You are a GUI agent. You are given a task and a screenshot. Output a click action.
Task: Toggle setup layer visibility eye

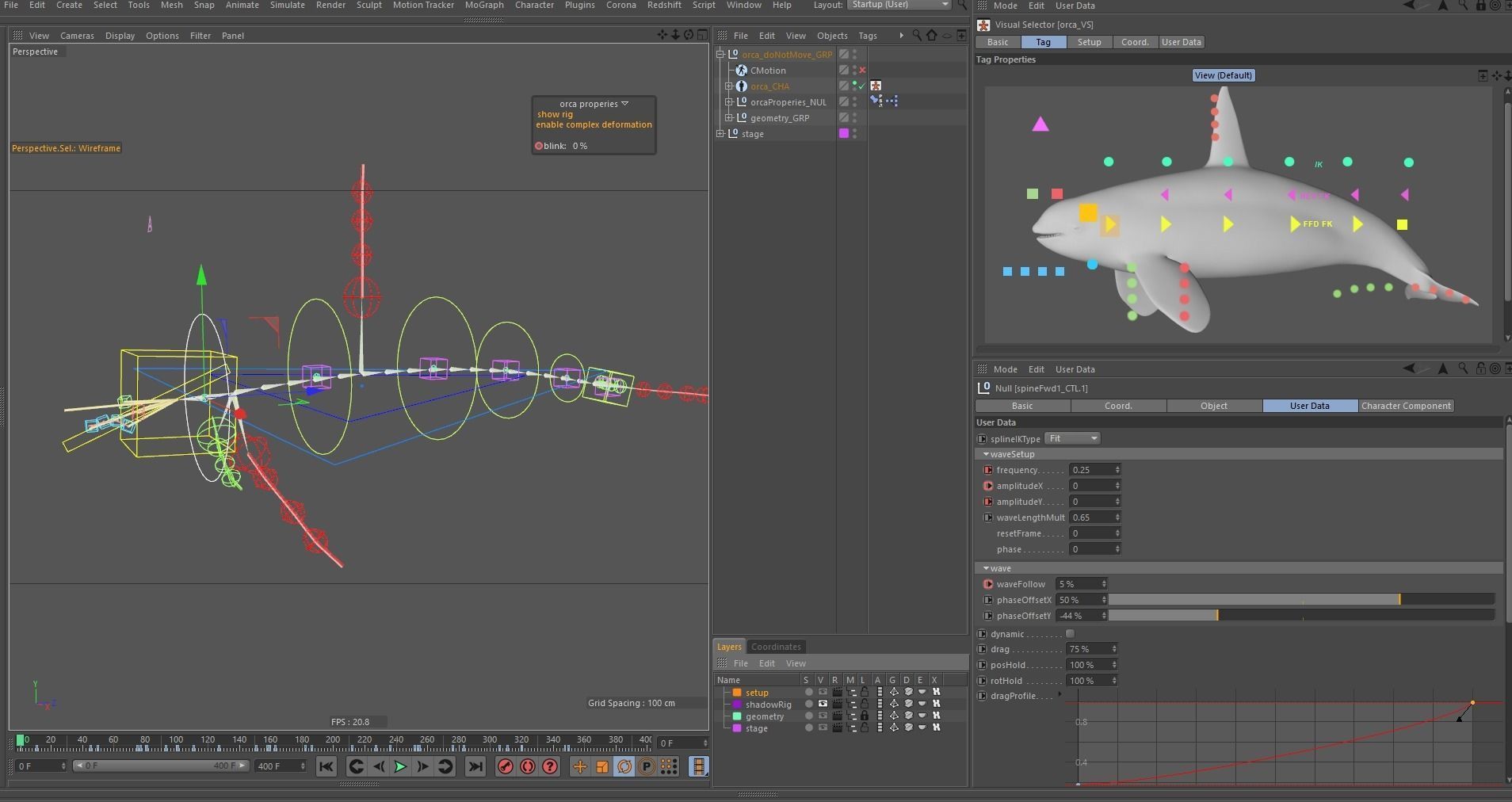click(x=823, y=692)
